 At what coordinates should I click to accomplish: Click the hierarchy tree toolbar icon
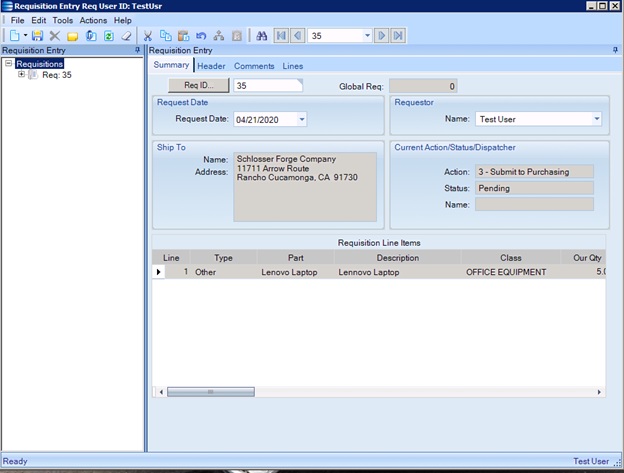218,36
